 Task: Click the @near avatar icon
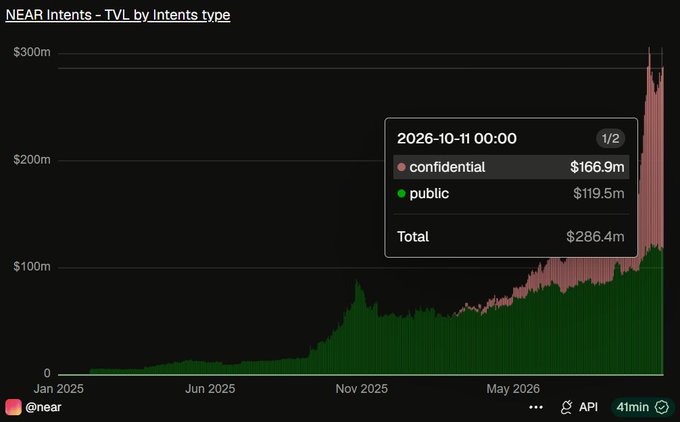pos(13,407)
